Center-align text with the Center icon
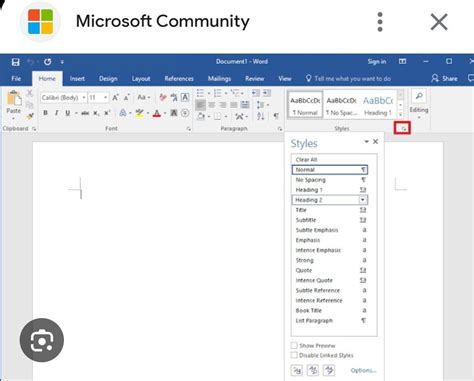 coord(212,105)
